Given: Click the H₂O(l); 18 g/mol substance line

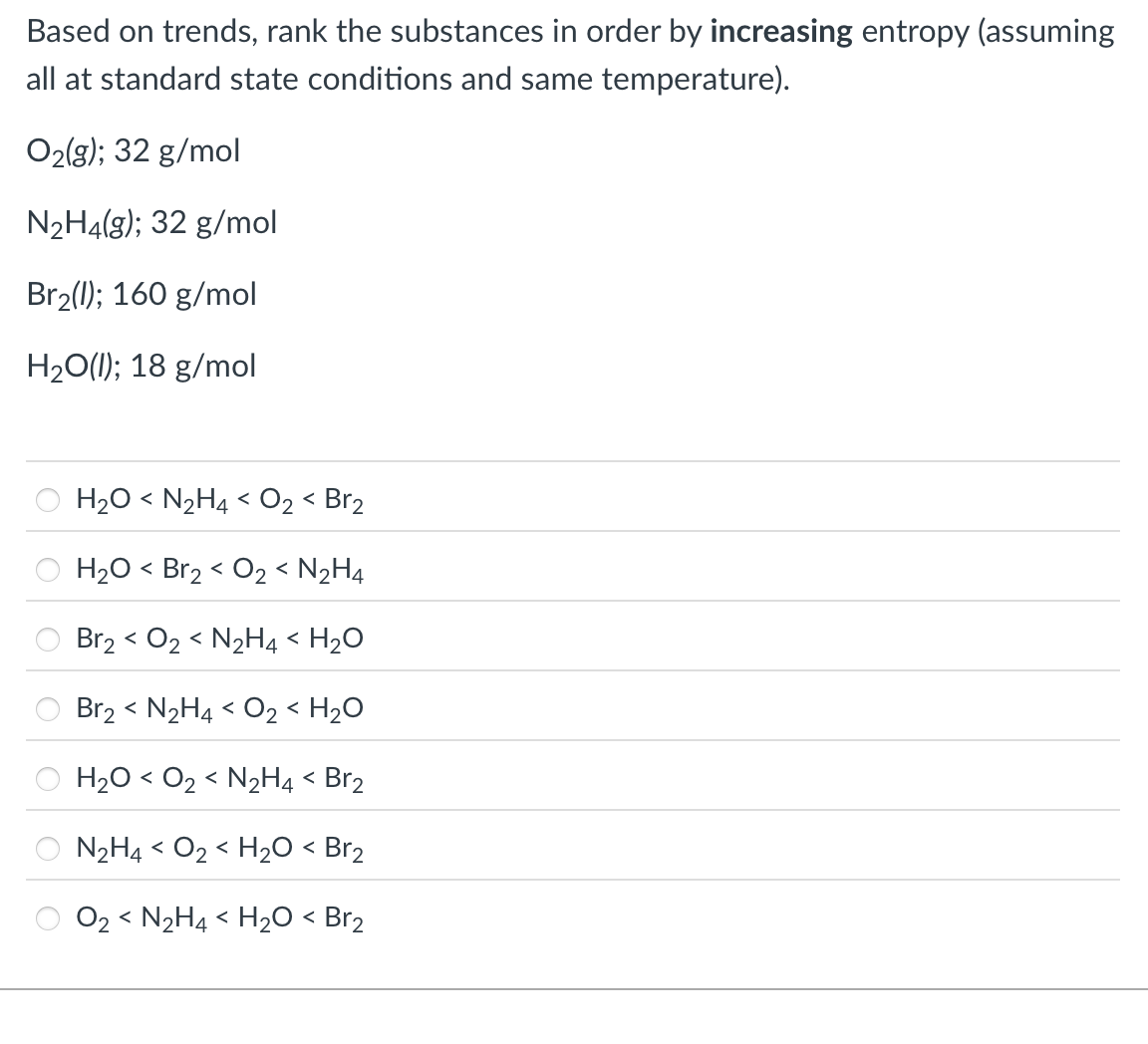Looking at the screenshot, I should click(x=141, y=365).
